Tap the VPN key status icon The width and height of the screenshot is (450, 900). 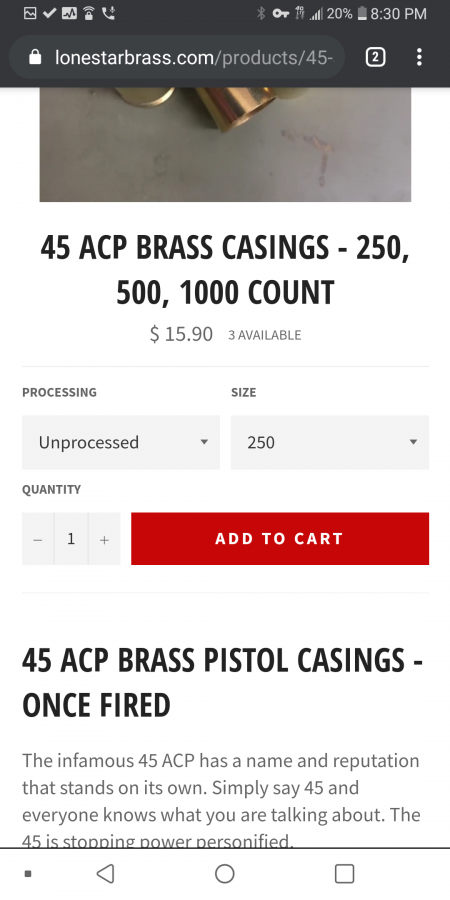(280, 13)
